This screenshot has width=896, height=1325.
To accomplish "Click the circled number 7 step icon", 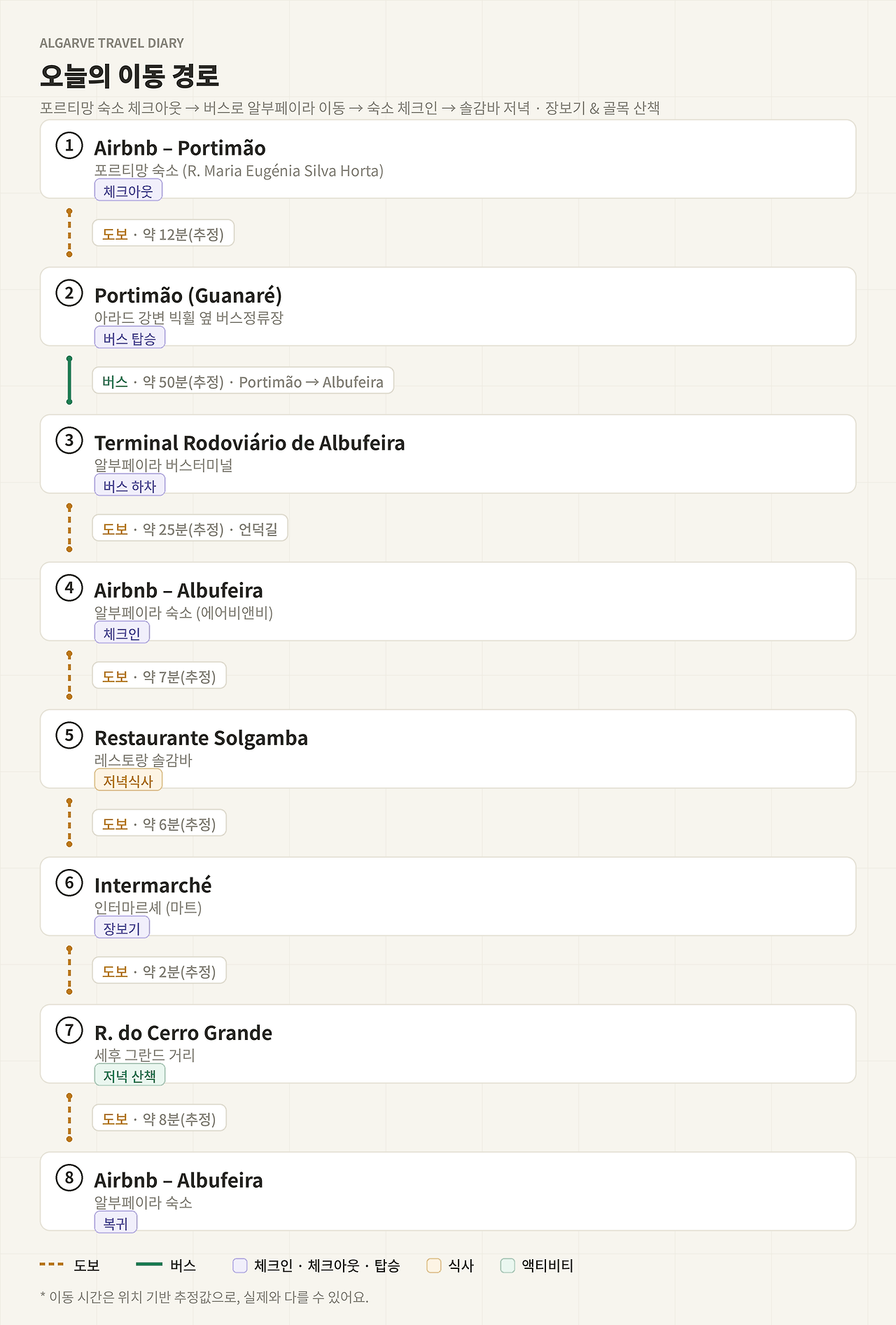I will click(69, 1030).
